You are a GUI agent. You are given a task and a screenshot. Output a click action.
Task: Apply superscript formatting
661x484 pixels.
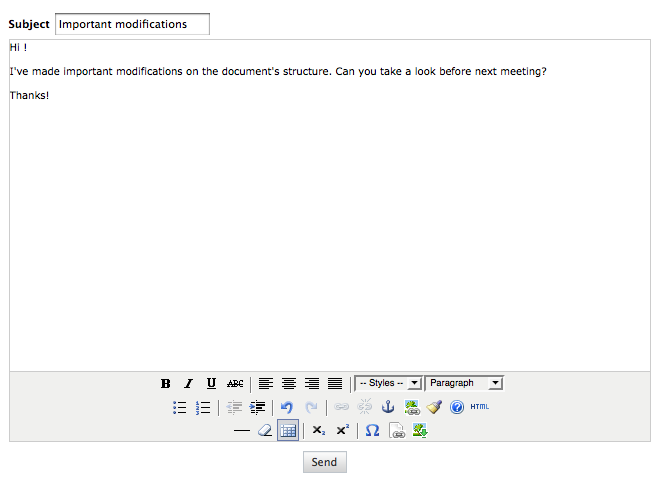coord(342,430)
